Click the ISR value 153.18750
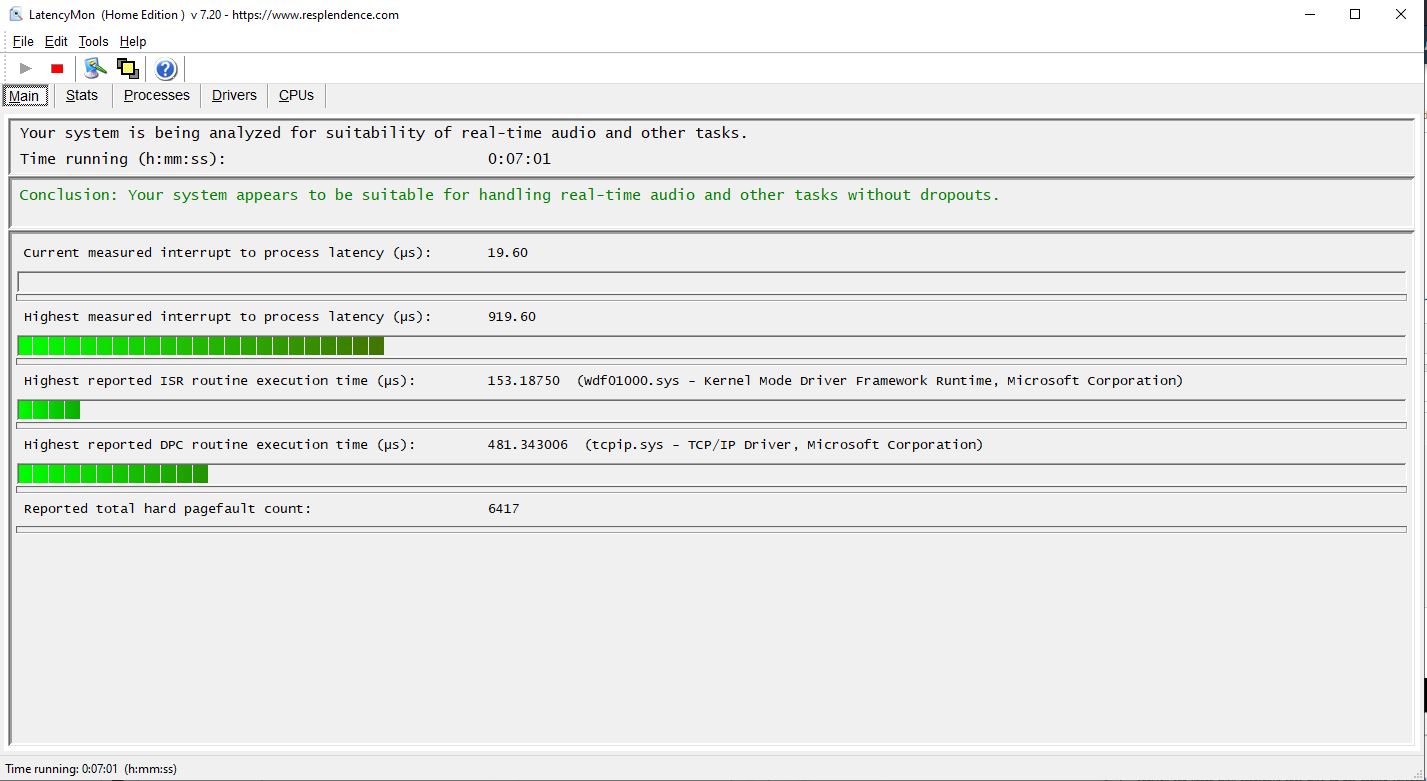 click(x=523, y=381)
